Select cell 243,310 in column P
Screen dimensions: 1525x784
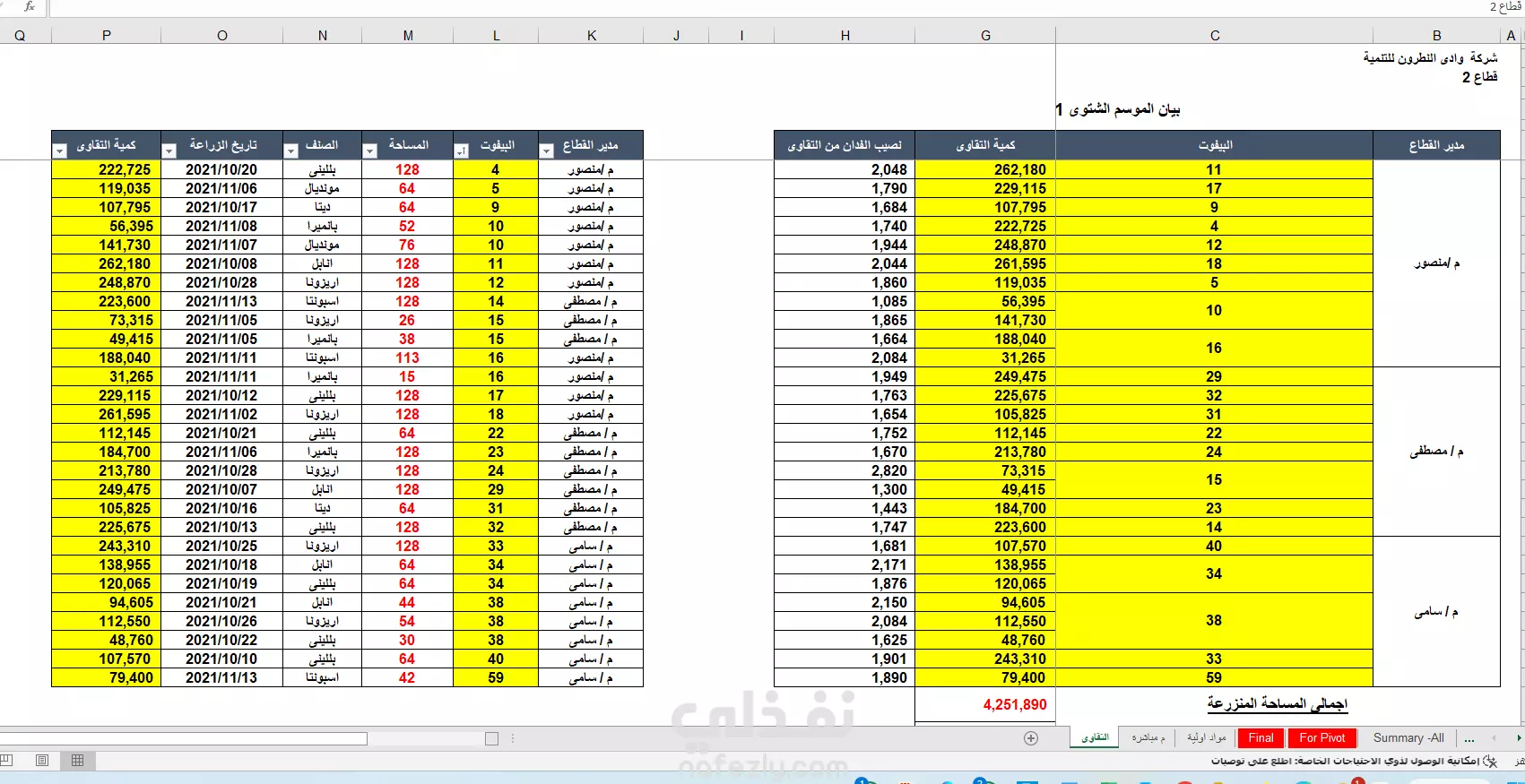[x=107, y=546]
